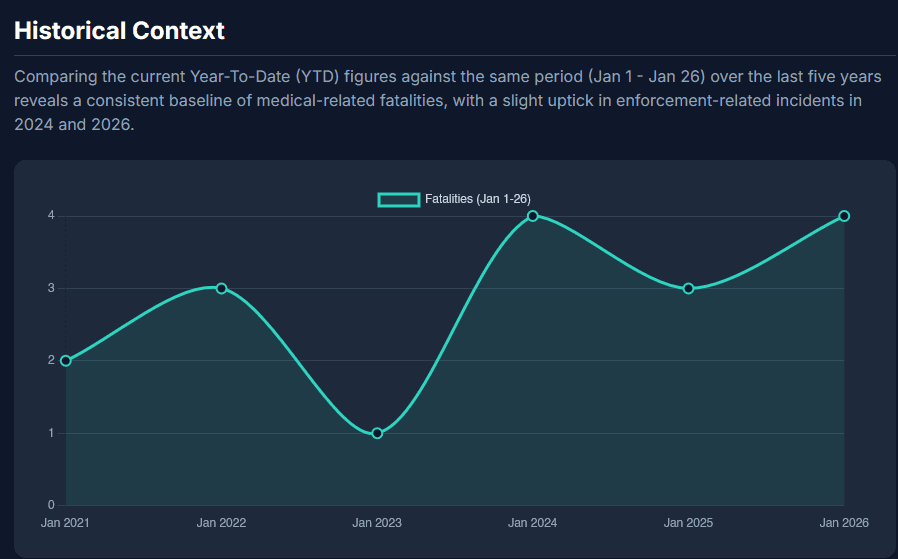Click the Jan 2023 x-axis label
898x559 pixels.
click(x=377, y=523)
